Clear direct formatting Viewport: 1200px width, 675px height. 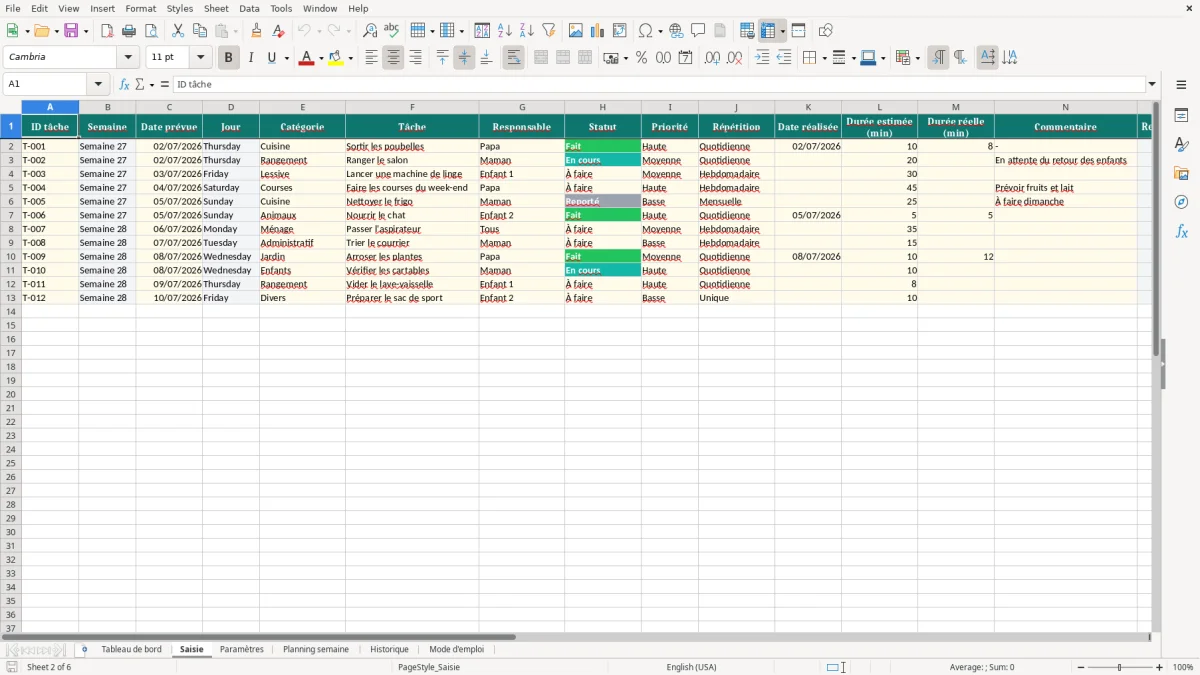[279, 31]
